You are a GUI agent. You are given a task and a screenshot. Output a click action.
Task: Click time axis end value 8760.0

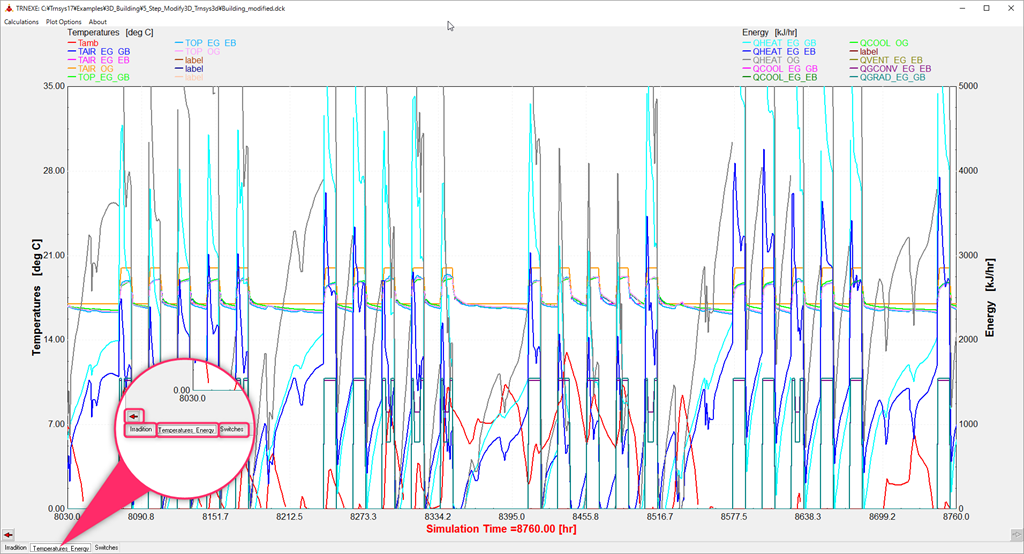coord(956,517)
